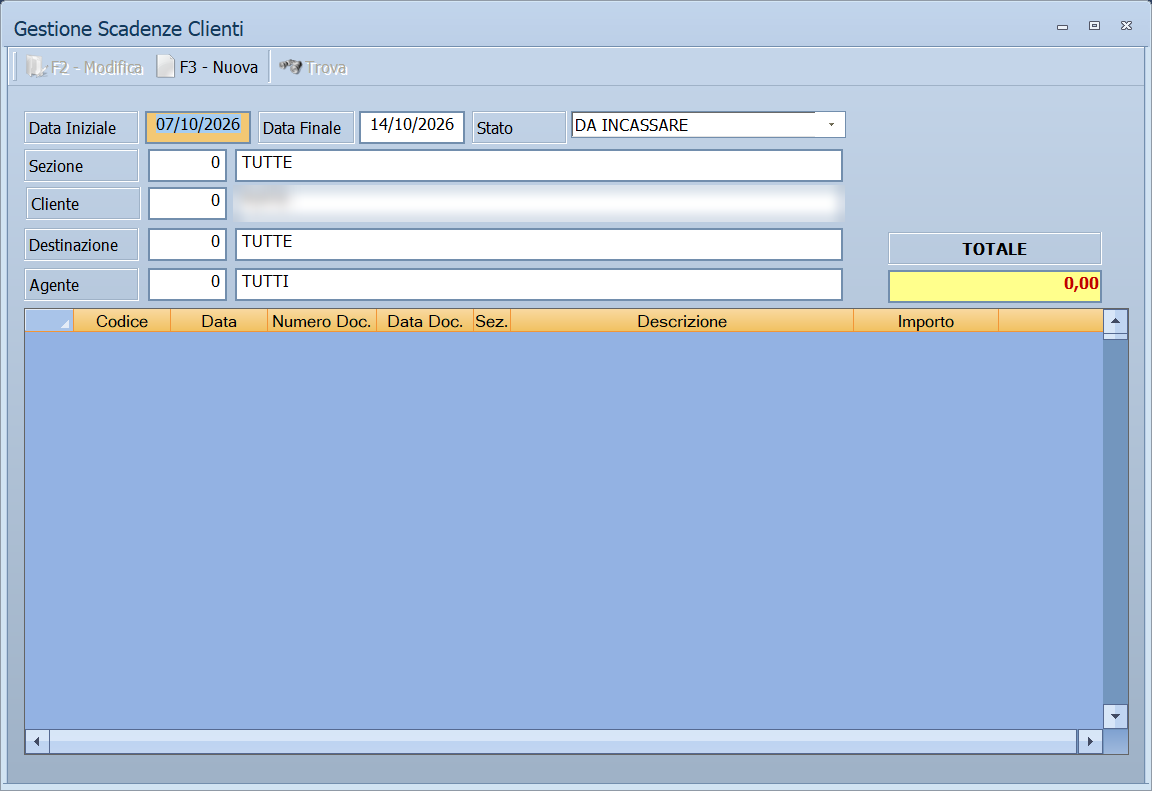This screenshot has width=1152, height=791.
Task: Open the Trova search tool
Action: coord(312,67)
